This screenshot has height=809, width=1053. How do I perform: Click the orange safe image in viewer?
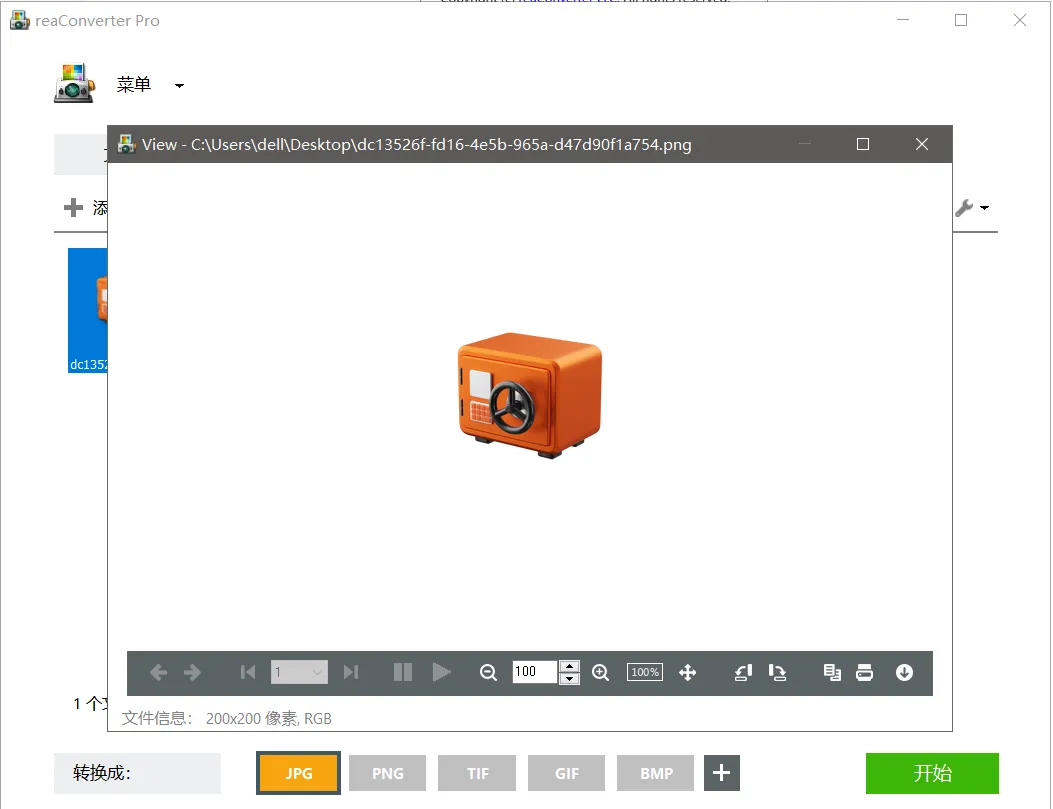[x=530, y=395]
